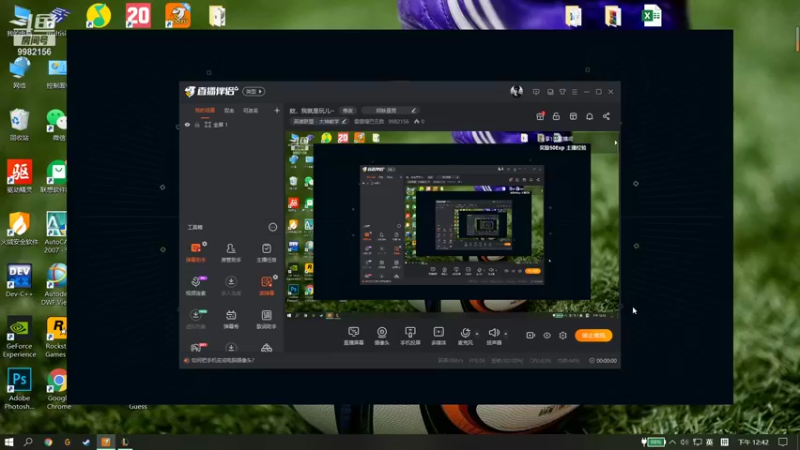
Task: Collapse the 工具箱 panel with the round button
Action: tap(272, 227)
